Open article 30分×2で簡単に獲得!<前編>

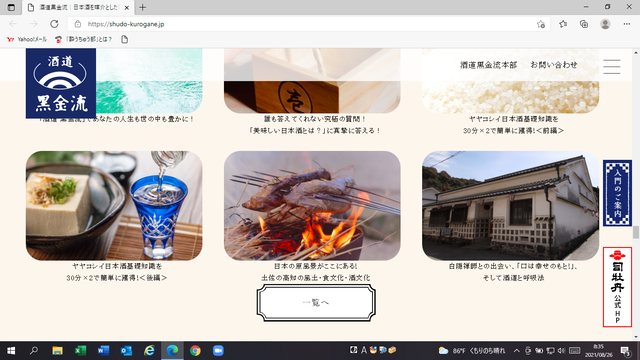(513, 131)
